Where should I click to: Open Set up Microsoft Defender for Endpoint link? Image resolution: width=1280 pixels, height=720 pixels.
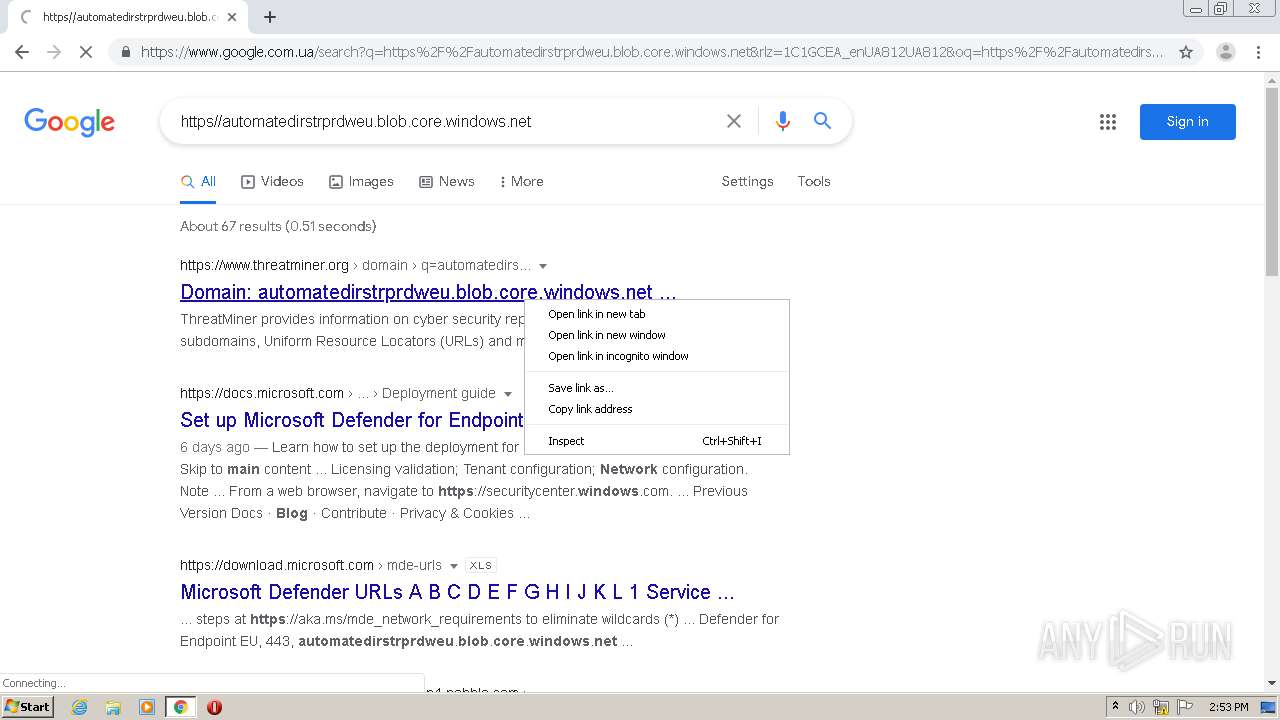[352, 420]
